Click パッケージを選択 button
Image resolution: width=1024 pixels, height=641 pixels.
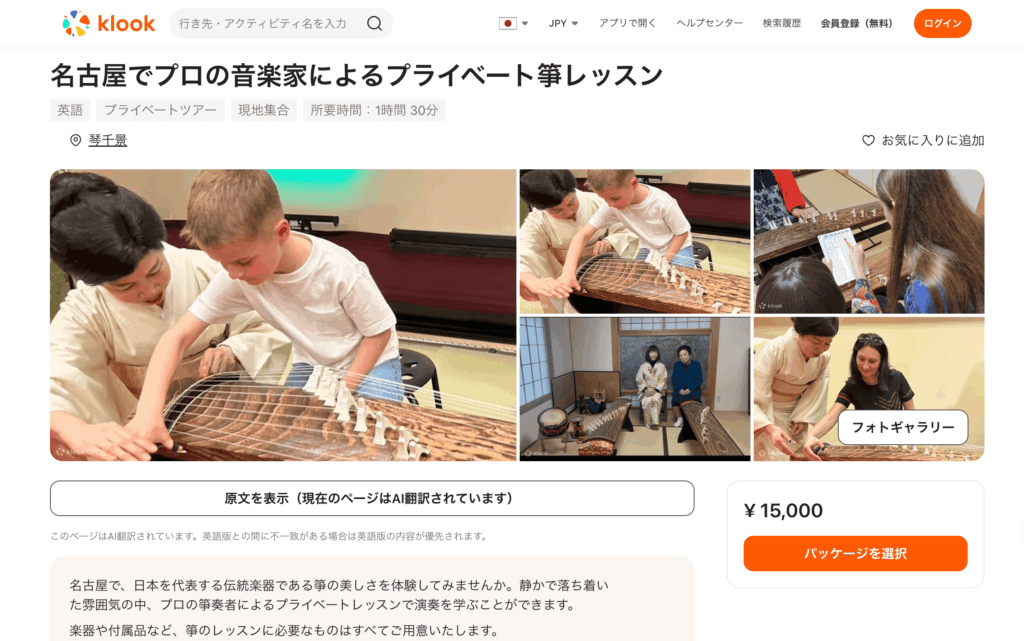pyautogui.click(x=855, y=554)
